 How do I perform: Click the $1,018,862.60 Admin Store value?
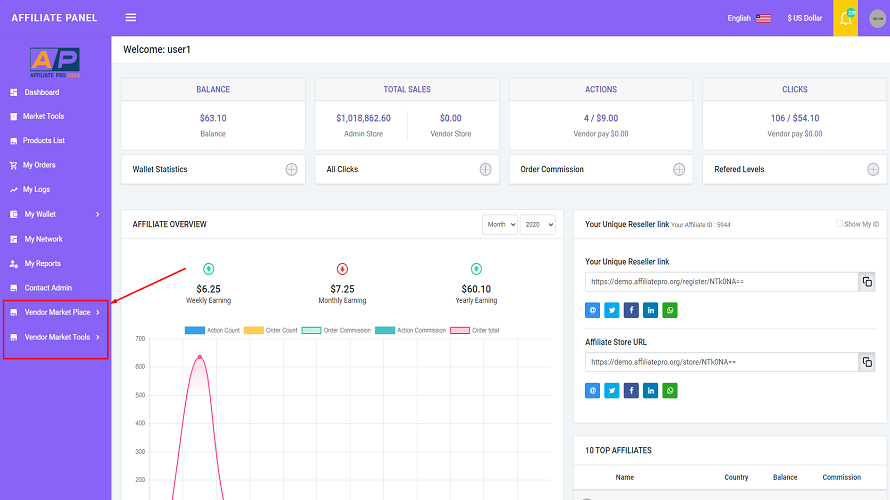click(x=363, y=118)
